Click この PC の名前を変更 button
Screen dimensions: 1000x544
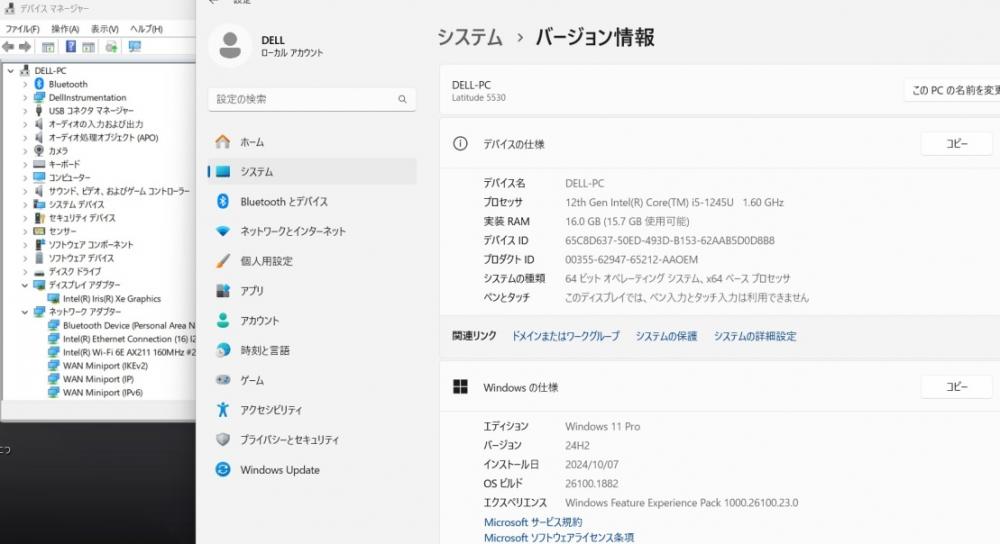[952, 91]
